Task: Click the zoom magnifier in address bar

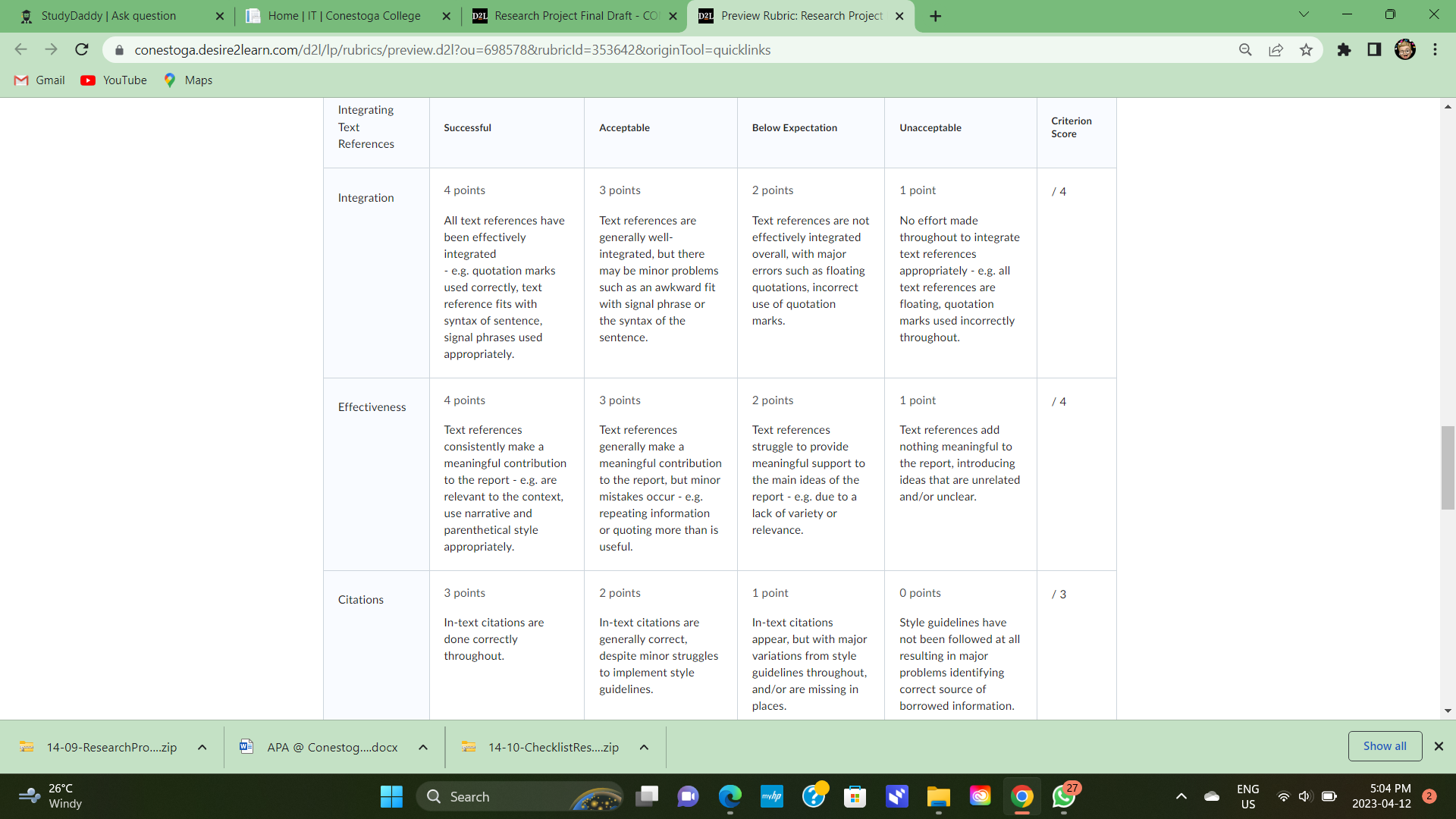Action: point(1245,50)
